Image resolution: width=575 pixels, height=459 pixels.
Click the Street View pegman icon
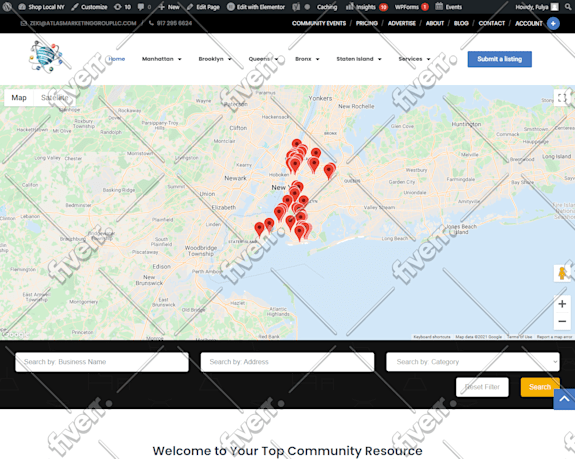pos(562,273)
